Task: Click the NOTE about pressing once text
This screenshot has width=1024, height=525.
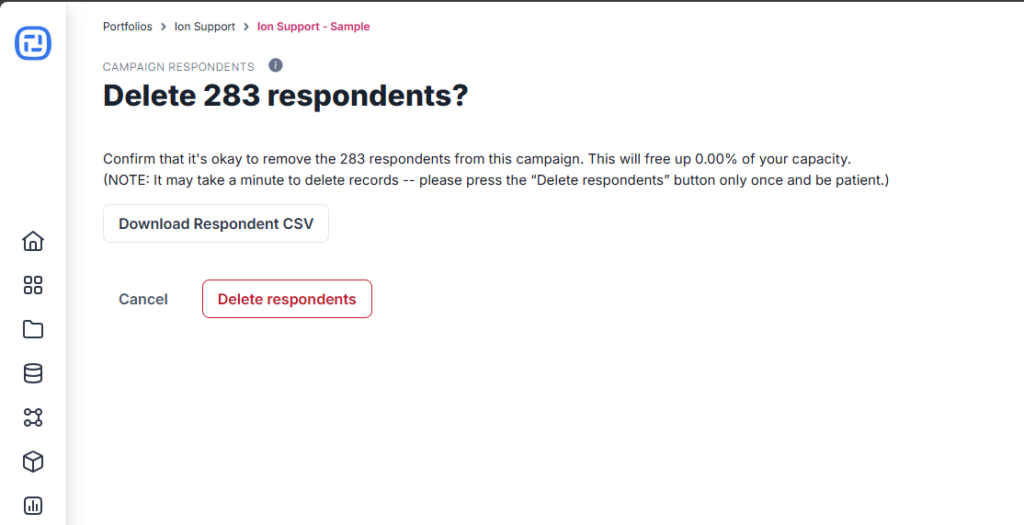Action: 496,180
